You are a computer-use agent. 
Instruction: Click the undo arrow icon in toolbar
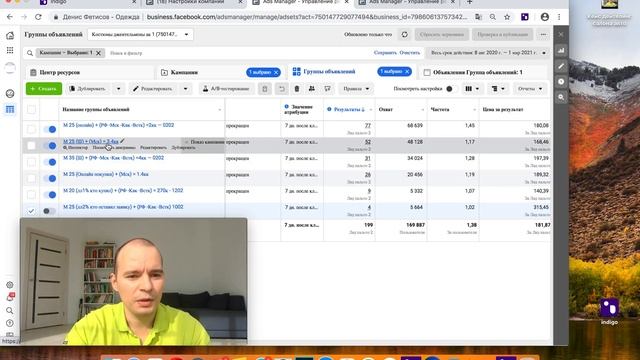(281, 89)
